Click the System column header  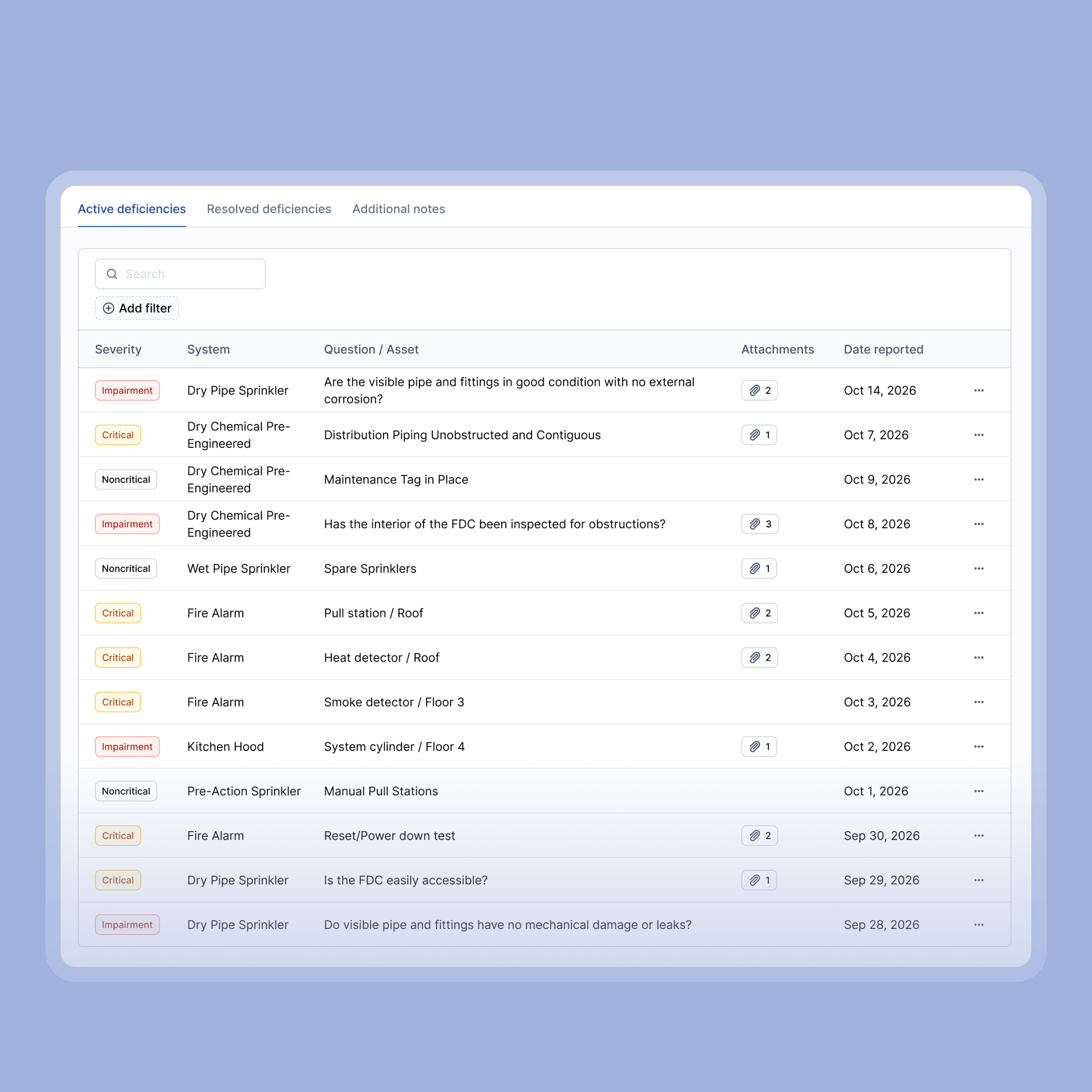pos(209,349)
